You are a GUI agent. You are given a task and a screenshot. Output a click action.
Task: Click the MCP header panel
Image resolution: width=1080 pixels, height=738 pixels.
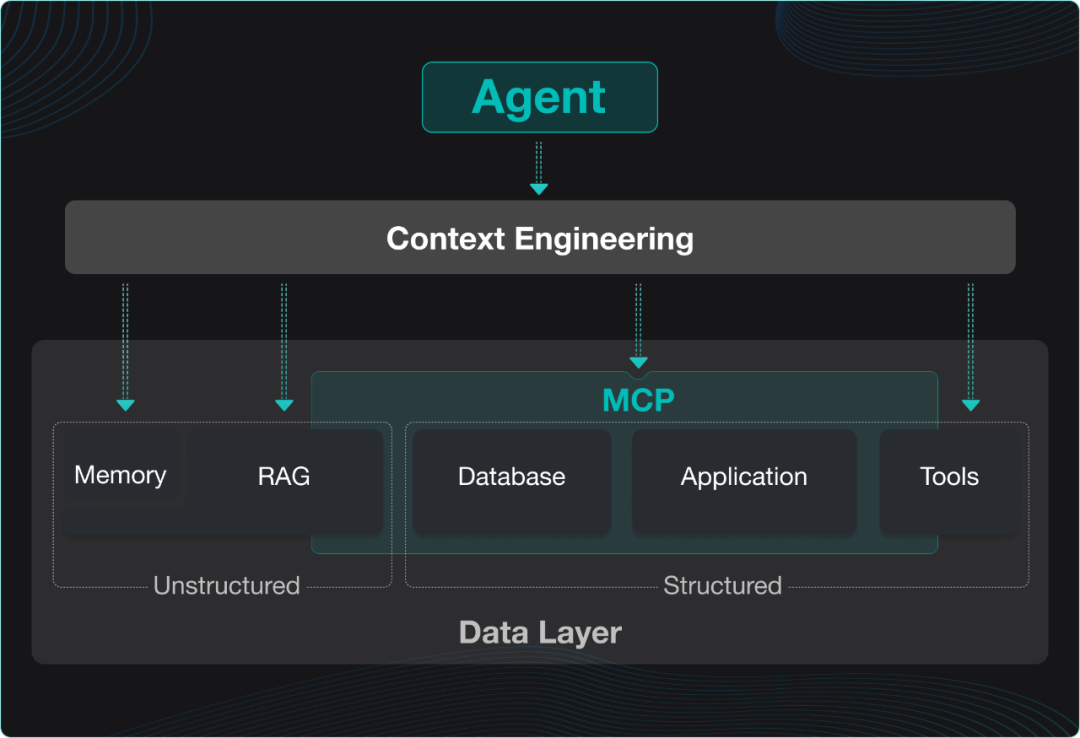point(639,399)
